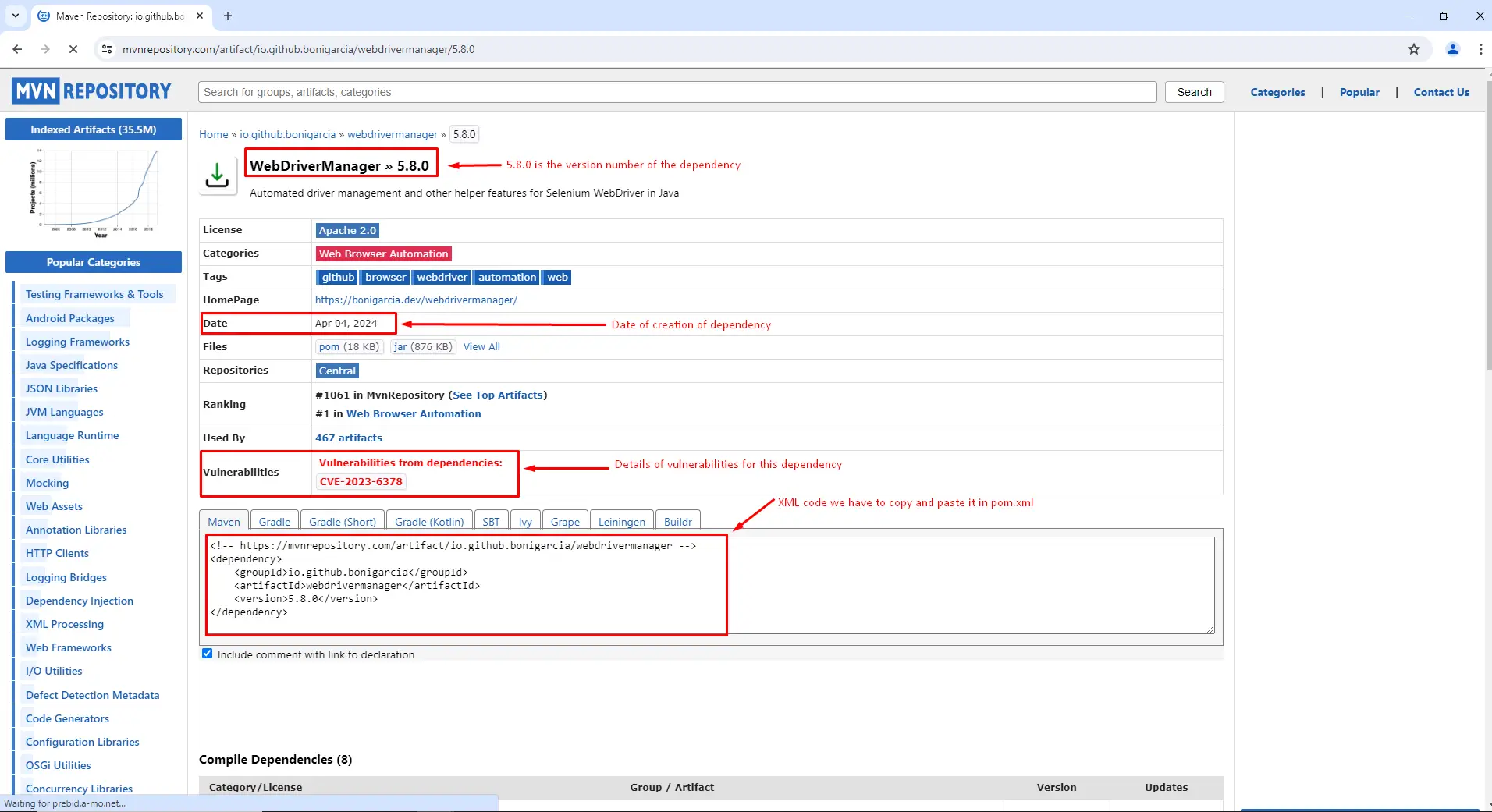Open Testing Frameworks & Tools category
This screenshot has width=1492, height=812.
(x=94, y=294)
